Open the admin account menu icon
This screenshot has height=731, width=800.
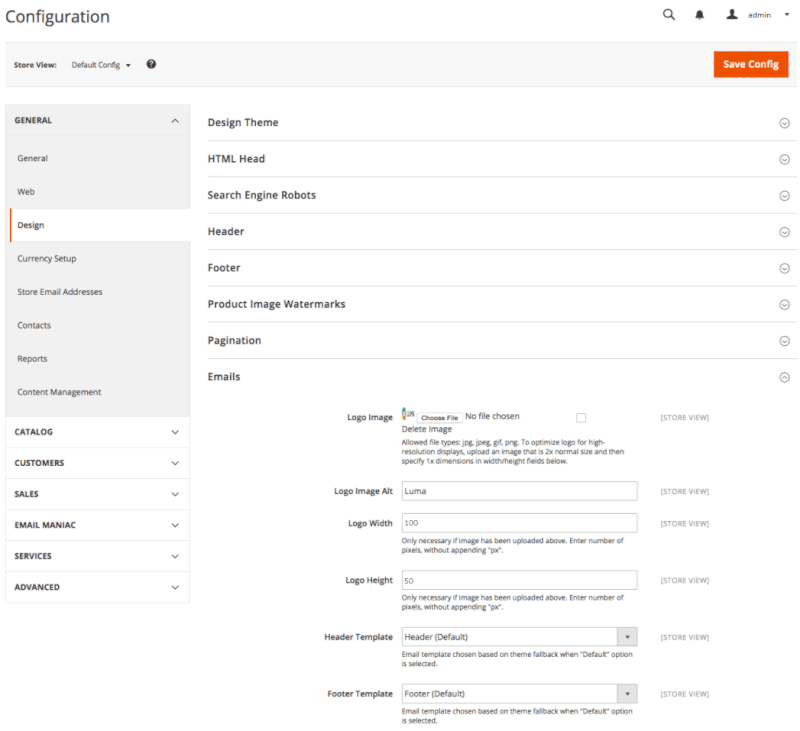pyautogui.click(x=730, y=15)
